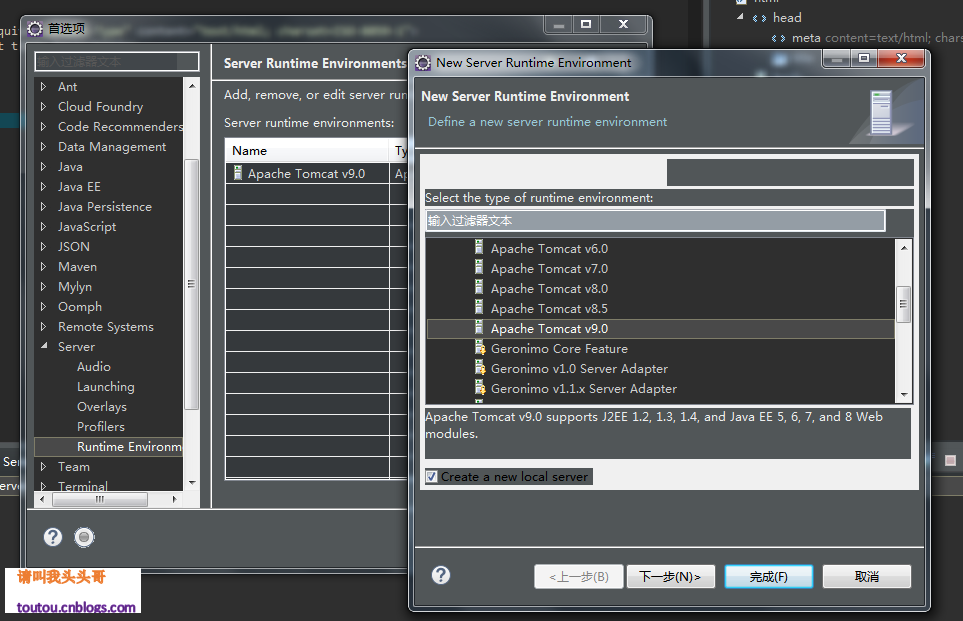Click the 下一步(N) next button

[x=671, y=577]
